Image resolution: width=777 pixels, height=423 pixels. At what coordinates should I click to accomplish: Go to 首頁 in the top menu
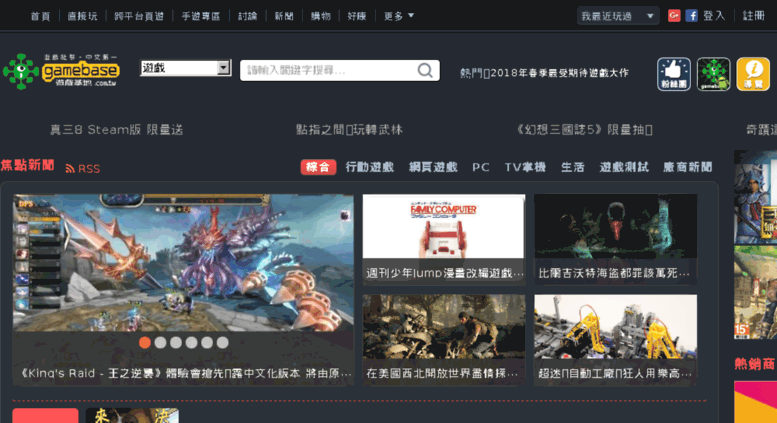(x=40, y=16)
